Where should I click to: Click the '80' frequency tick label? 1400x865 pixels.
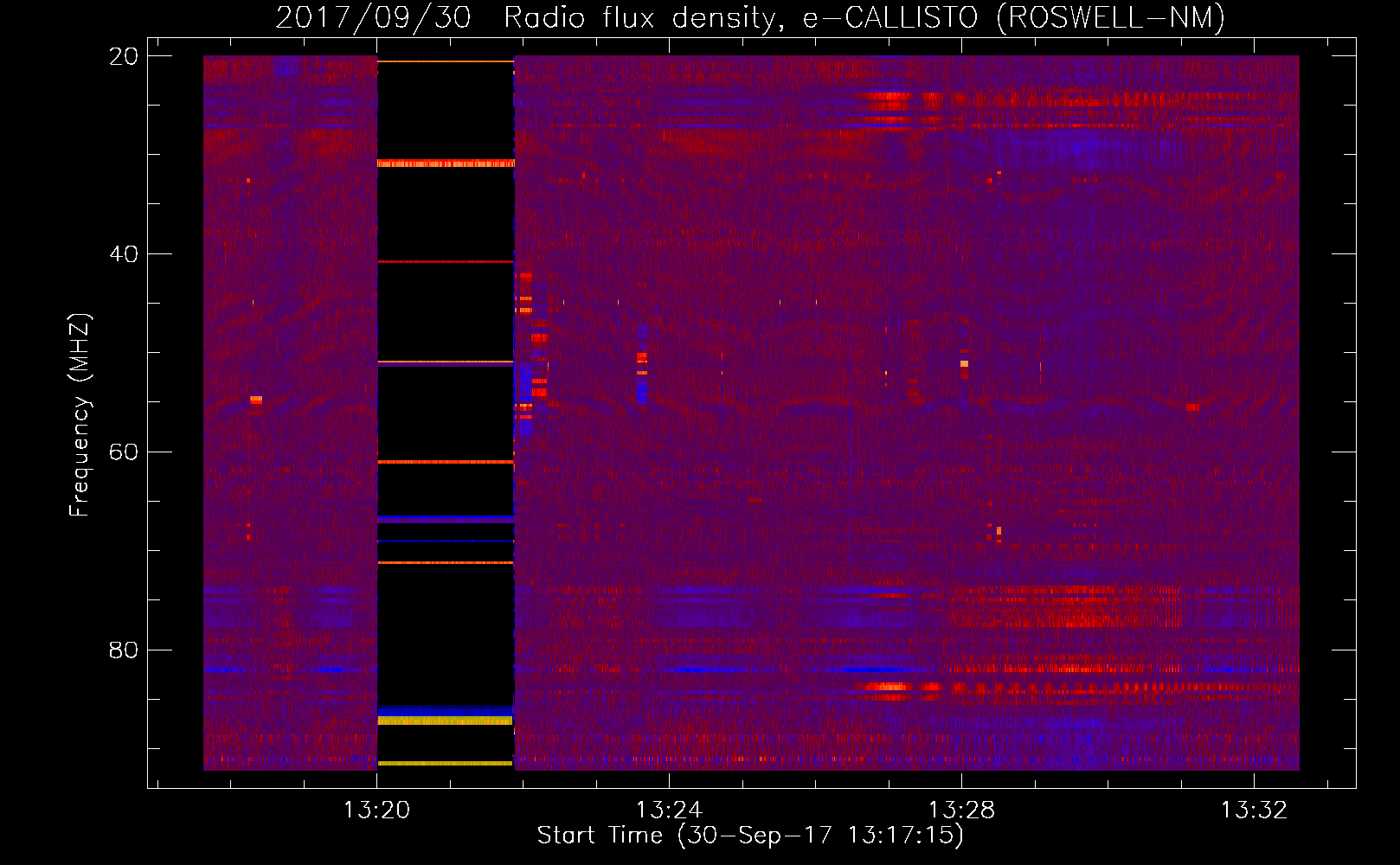point(124,650)
